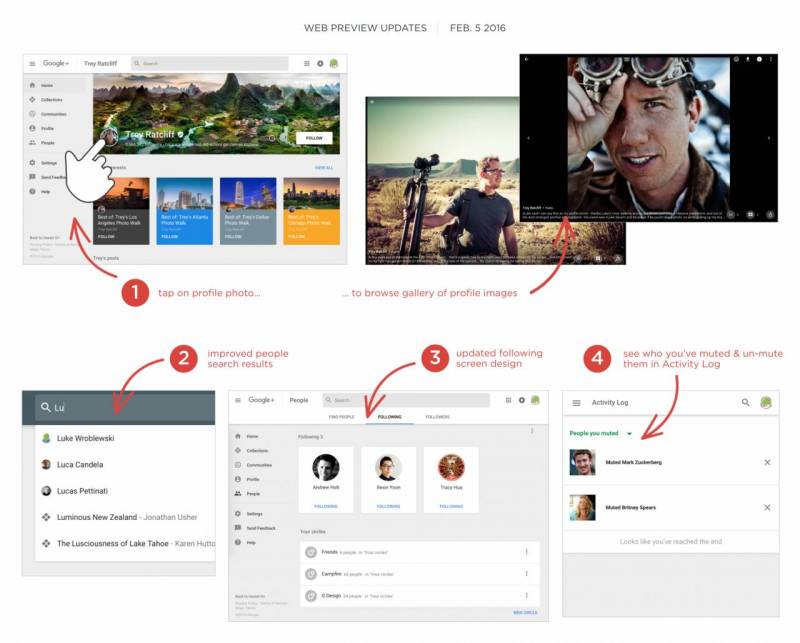Switch to the FOLLOWERS tab
The height and width of the screenshot is (643, 800).
coord(437,417)
